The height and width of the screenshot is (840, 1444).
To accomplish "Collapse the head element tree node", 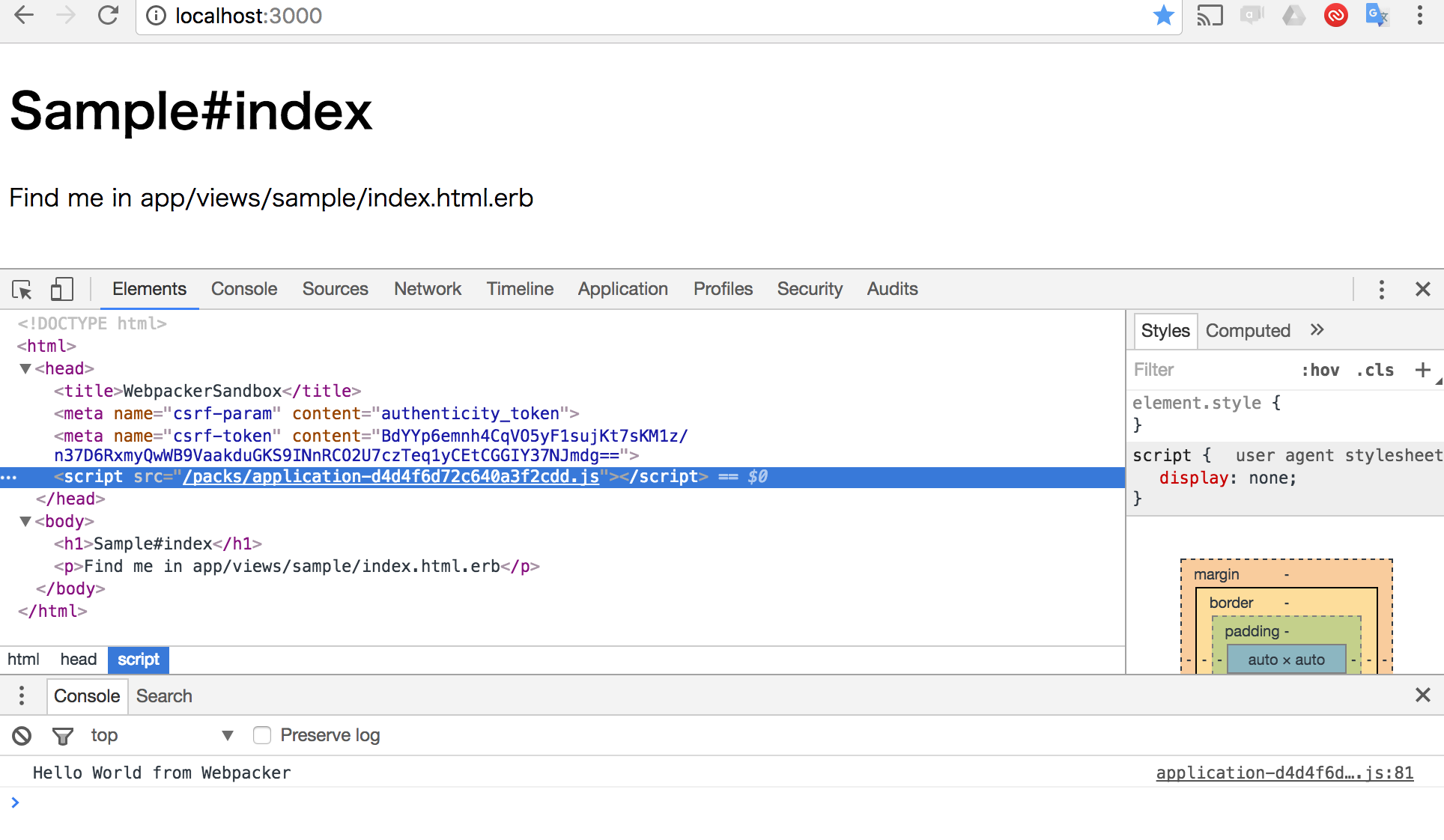I will (25, 368).
